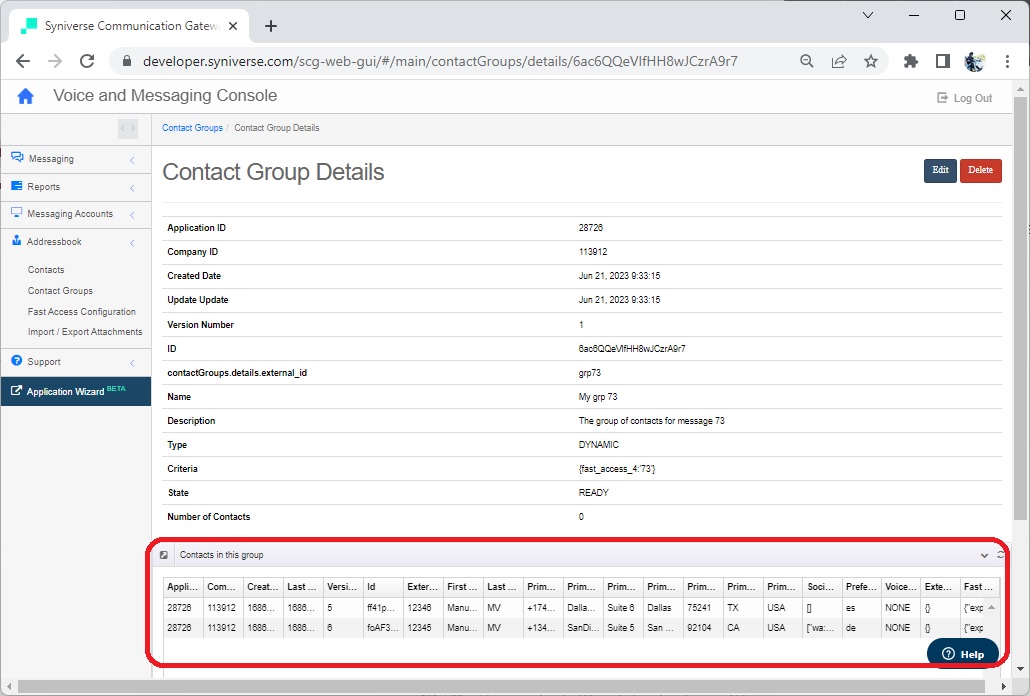Click the browser zoom magnifier icon
This screenshot has width=1030, height=696.
click(x=807, y=61)
